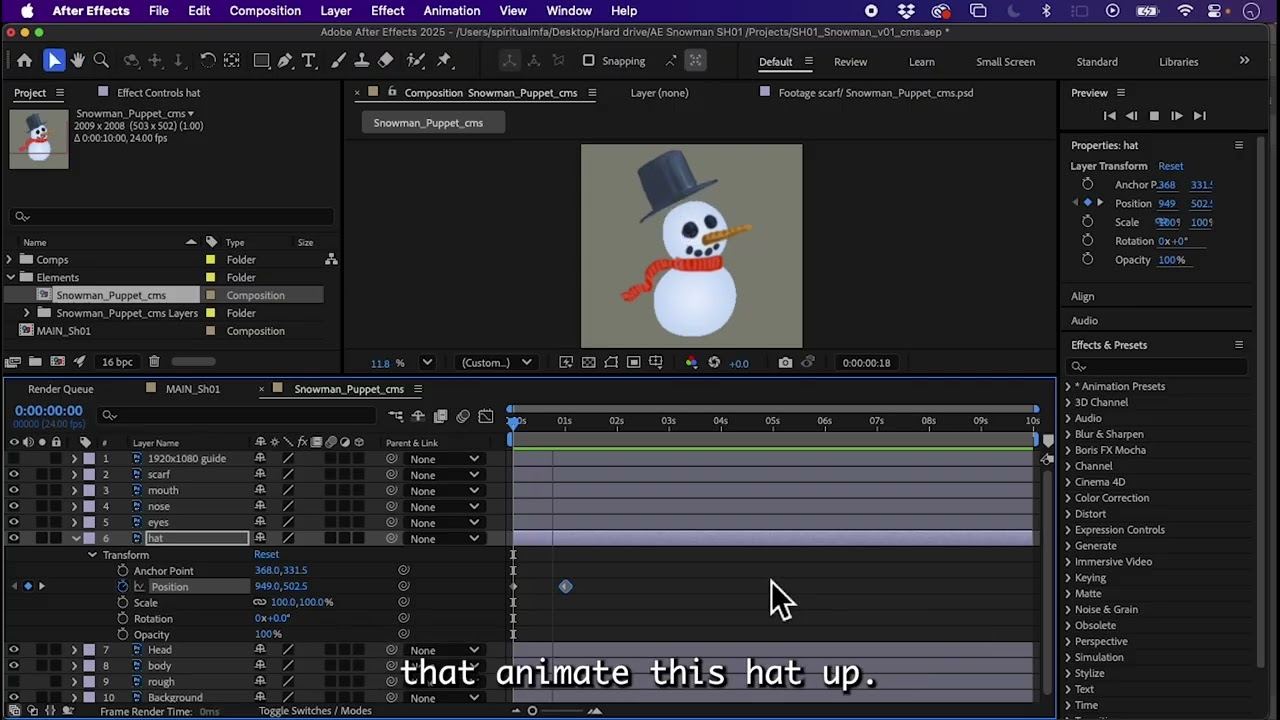Open the parent dropdown for the nose layer

[x=445, y=507]
